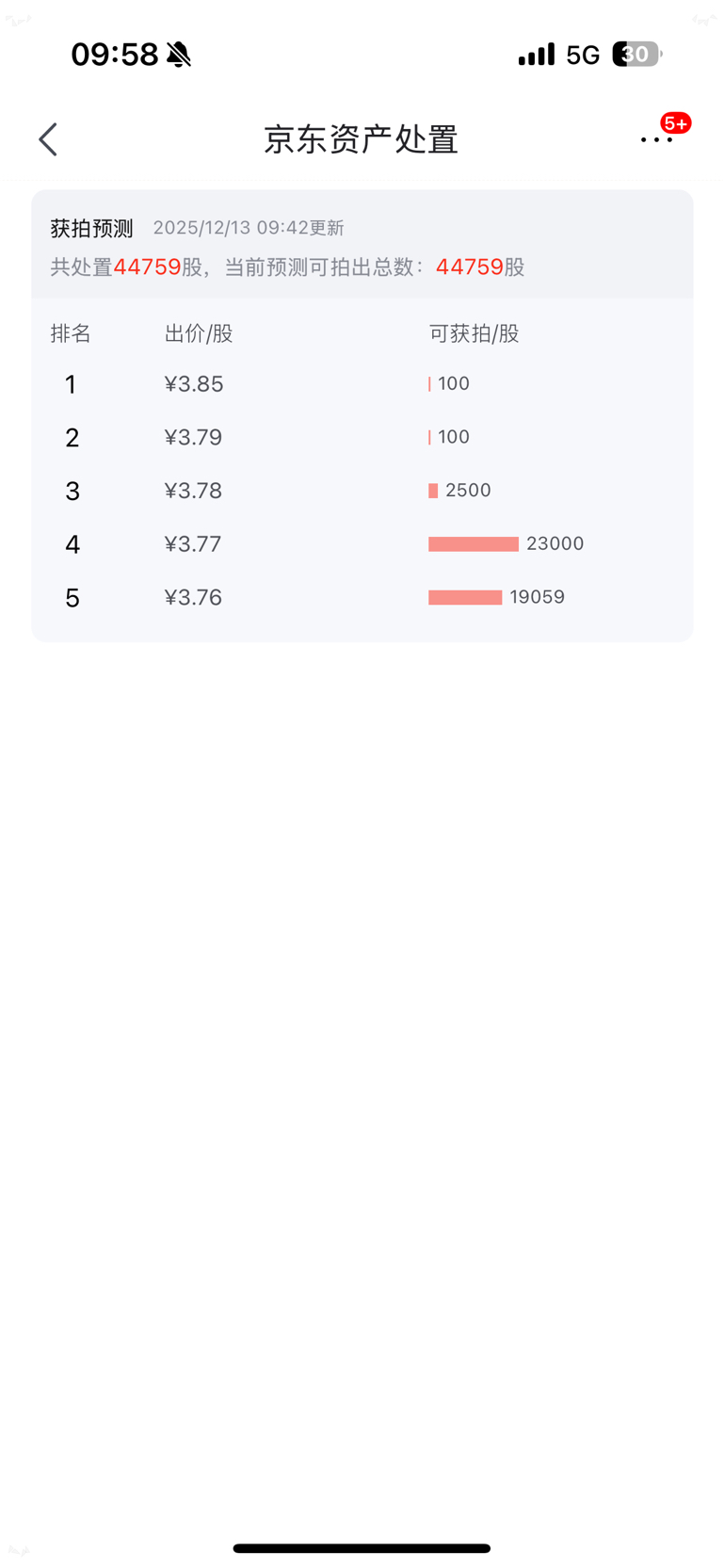The image size is (724, 1568).
Task: Tap the 09:58 status bar clock
Action: pos(115,55)
